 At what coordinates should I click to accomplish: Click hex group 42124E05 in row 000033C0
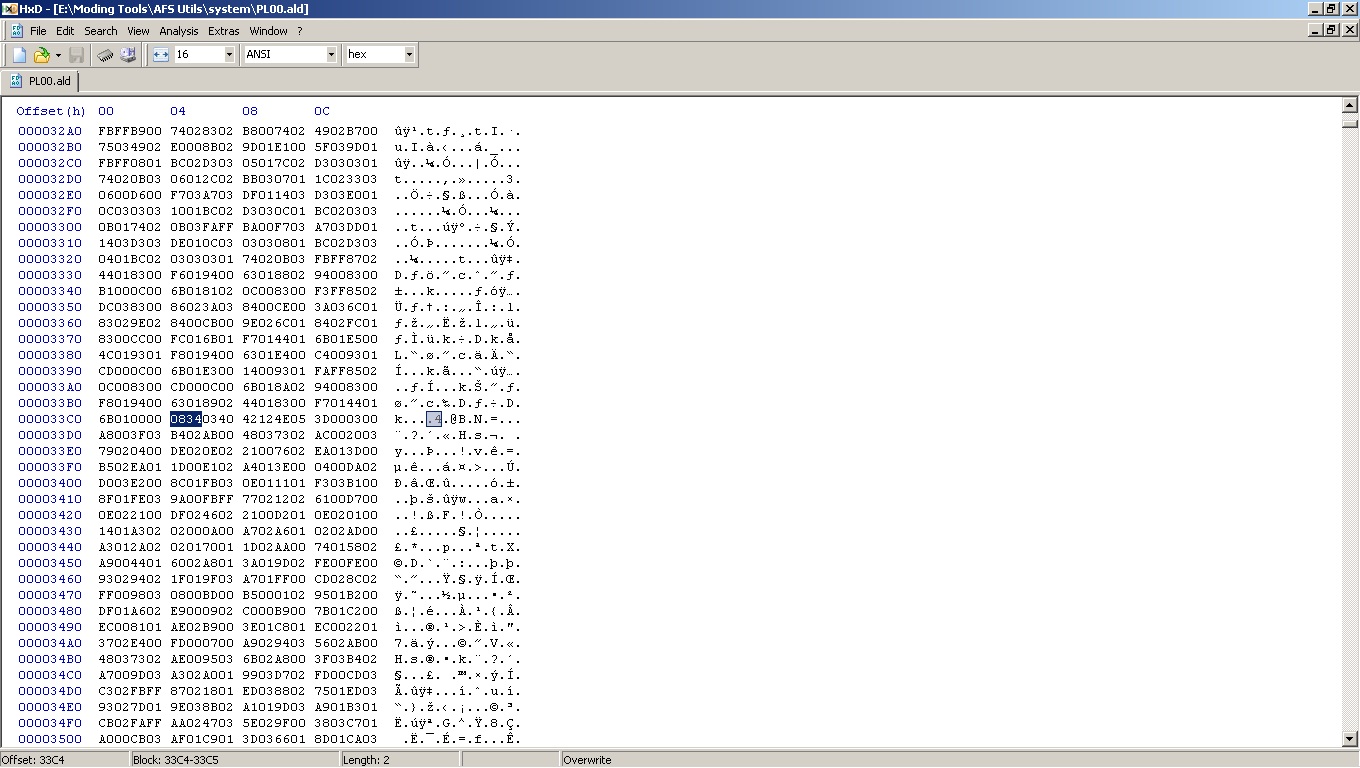point(274,419)
